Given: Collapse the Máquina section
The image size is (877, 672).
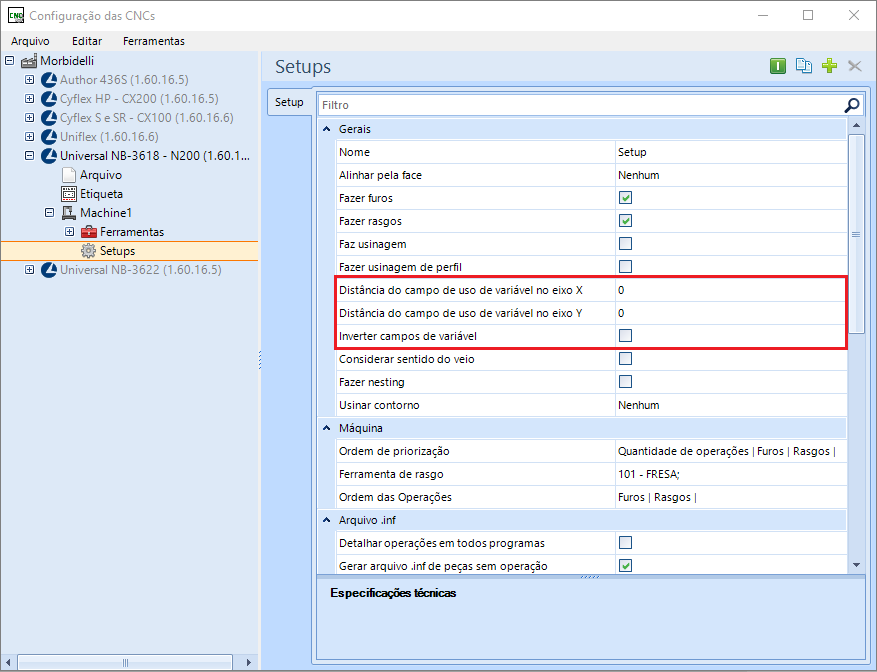Looking at the screenshot, I should point(327,428).
